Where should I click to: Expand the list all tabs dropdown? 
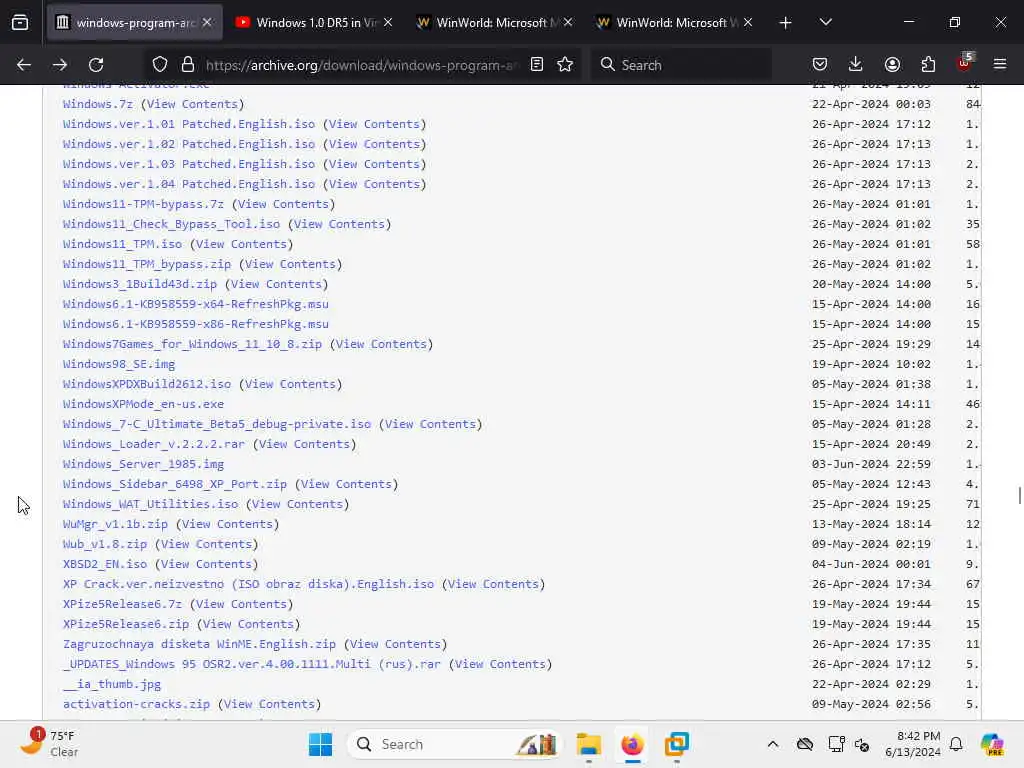(825, 23)
